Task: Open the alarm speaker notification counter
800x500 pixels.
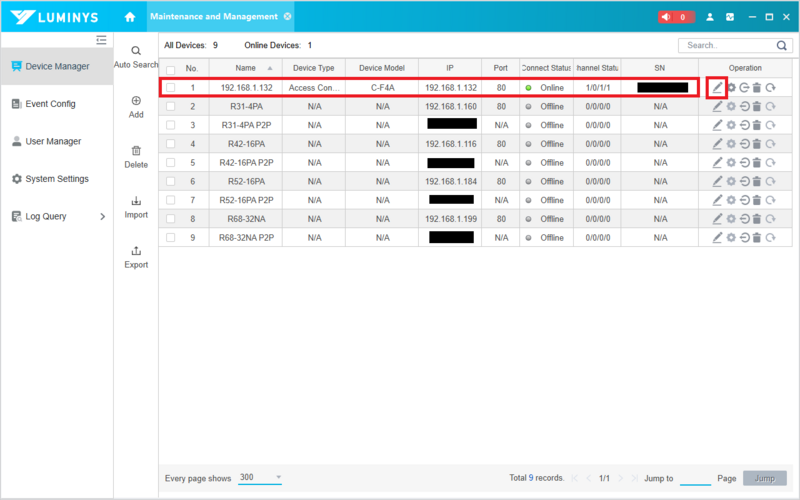Action: (x=676, y=17)
